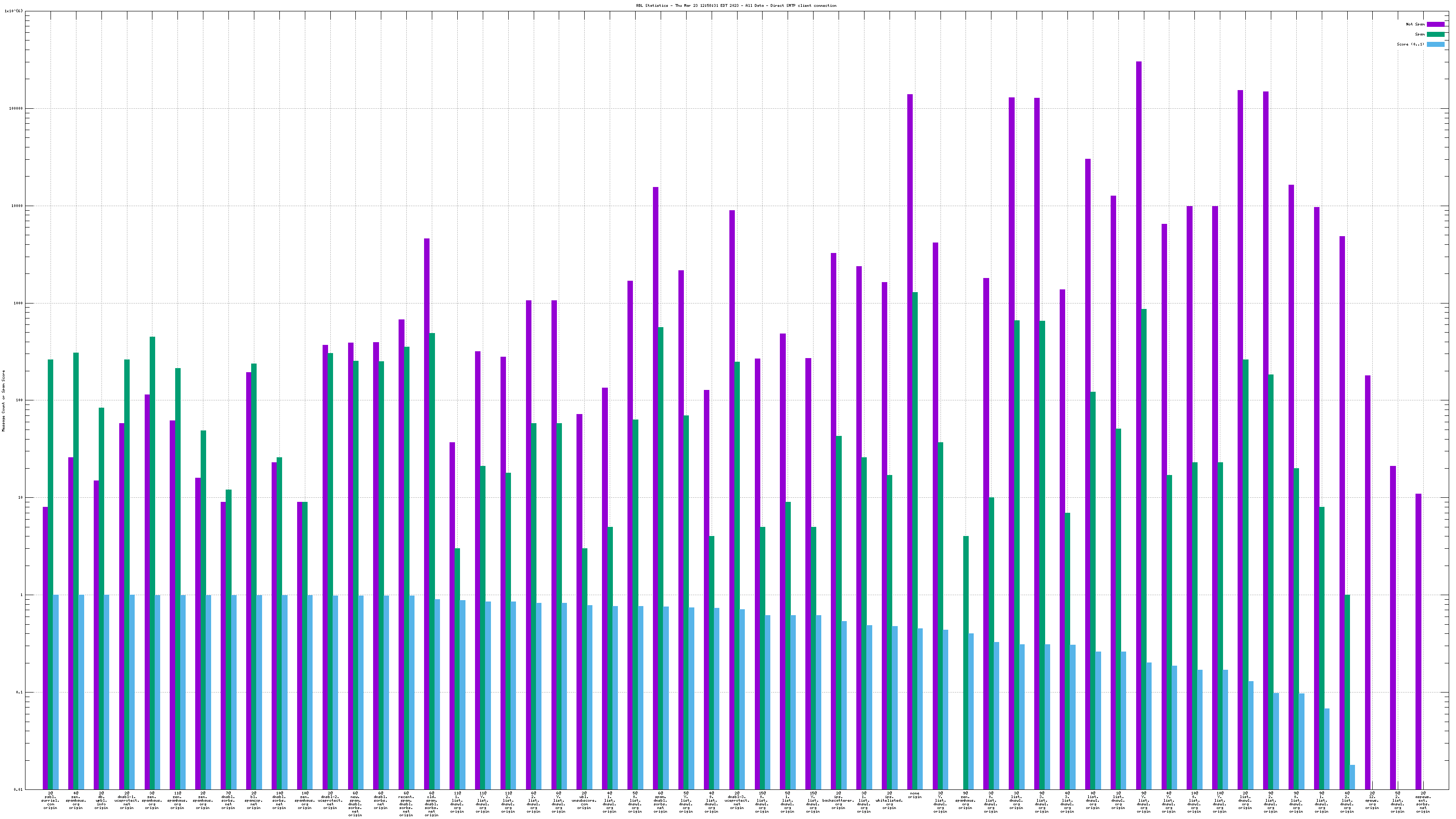Click the ips.whitelisted.org origin x-axis label
The width and height of the screenshot is (1456, 819).
(889, 800)
